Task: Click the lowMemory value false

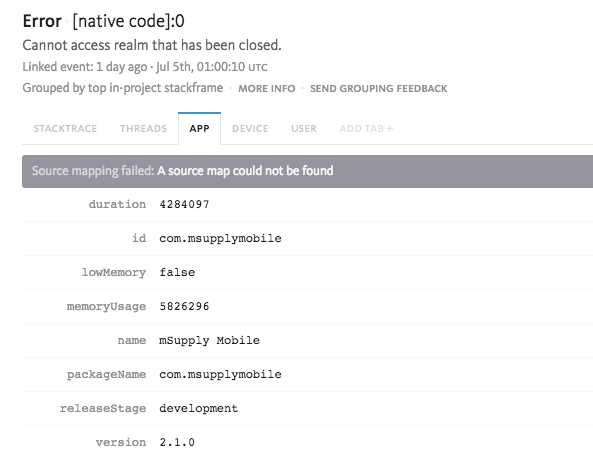Action: tap(177, 272)
